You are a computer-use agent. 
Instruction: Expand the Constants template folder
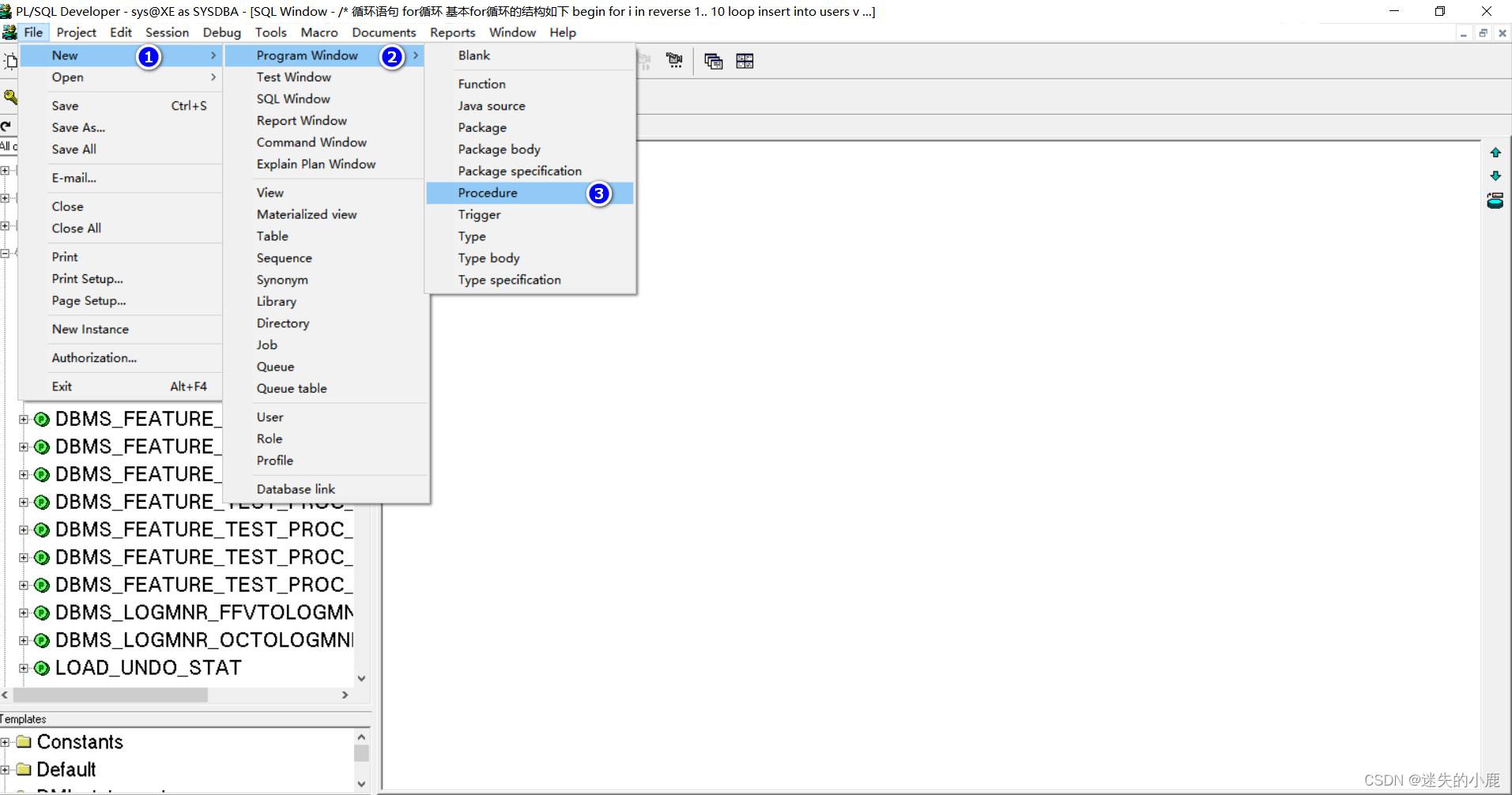[x=5, y=742]
